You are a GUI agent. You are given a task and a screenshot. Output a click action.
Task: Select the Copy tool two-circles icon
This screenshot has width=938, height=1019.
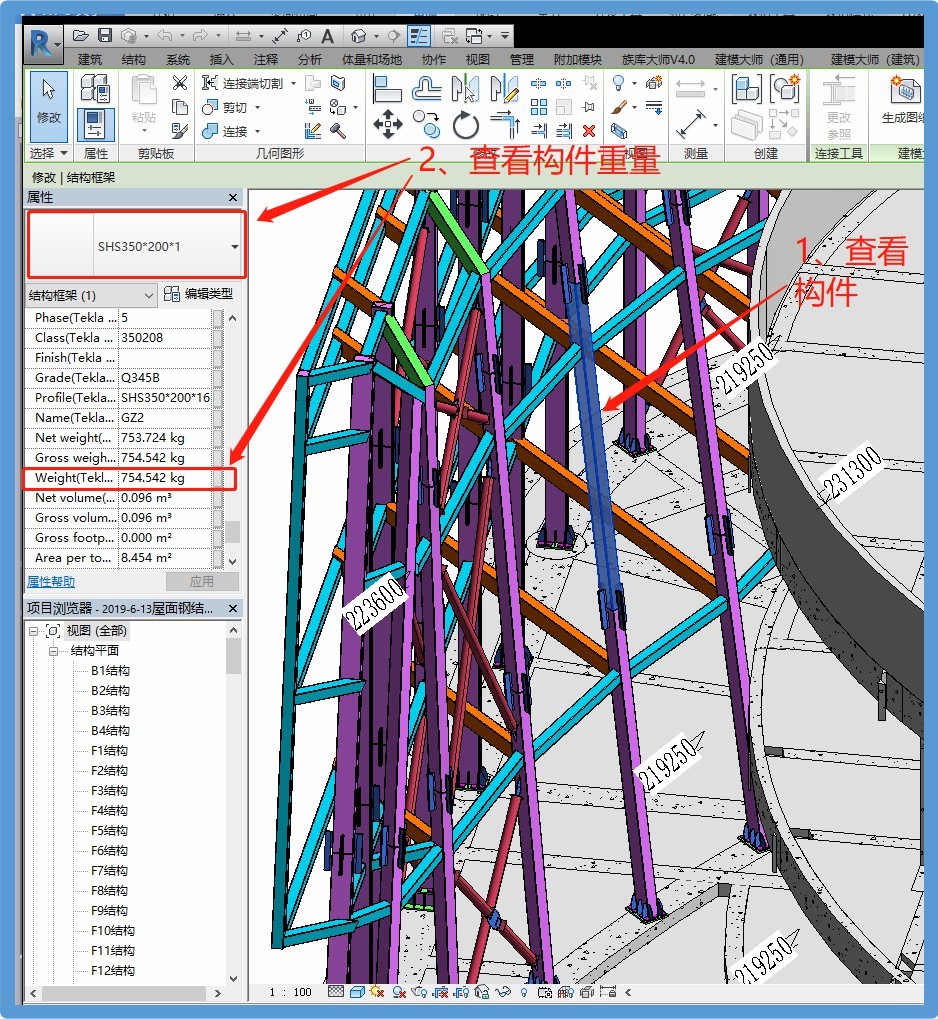pyautogui.click(x=427, y=123)
